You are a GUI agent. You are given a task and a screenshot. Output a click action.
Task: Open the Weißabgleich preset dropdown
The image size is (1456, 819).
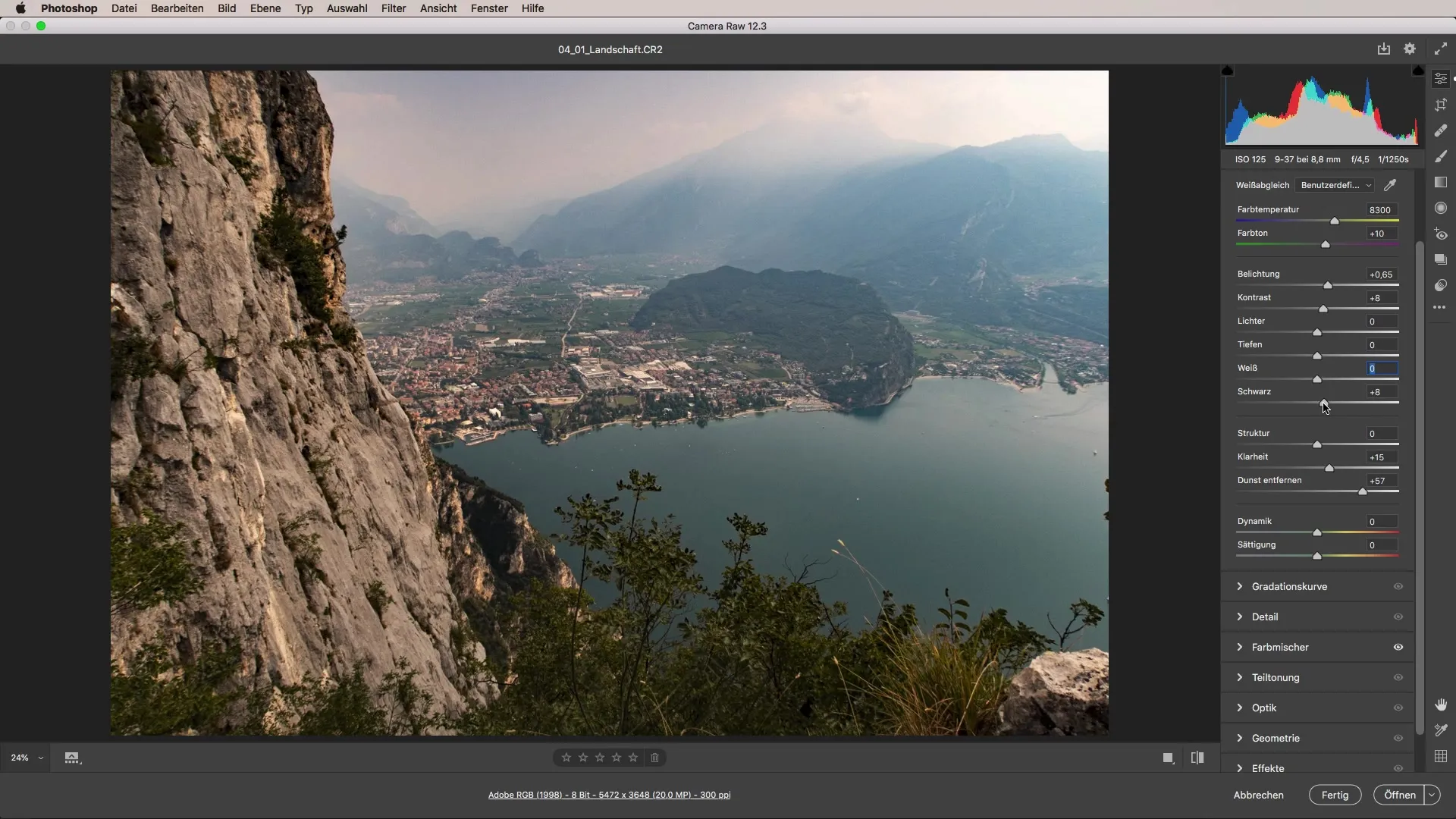[x=1335, y=185]
